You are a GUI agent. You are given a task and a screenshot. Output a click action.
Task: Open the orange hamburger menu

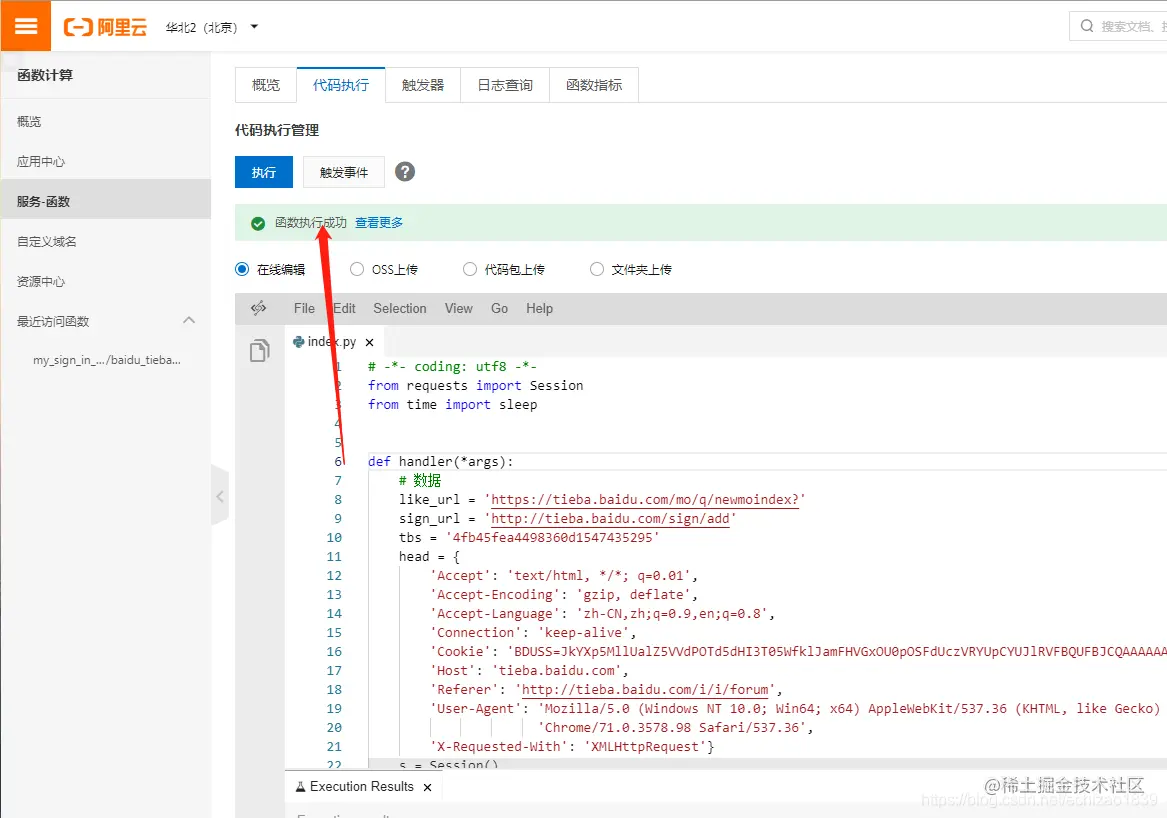[25, 26]
